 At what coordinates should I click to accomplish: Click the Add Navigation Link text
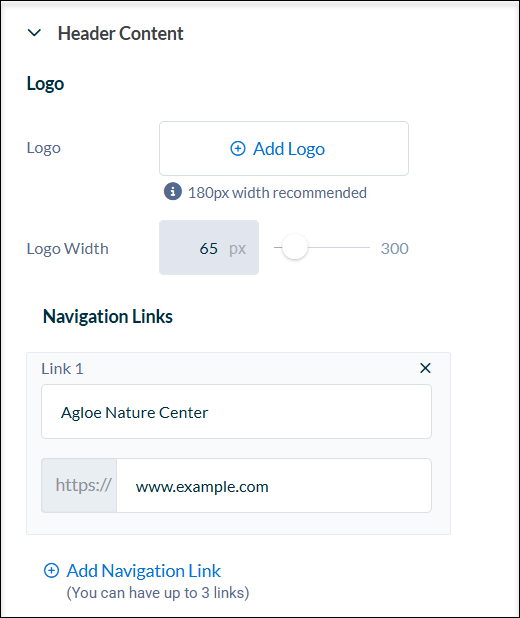144,571
